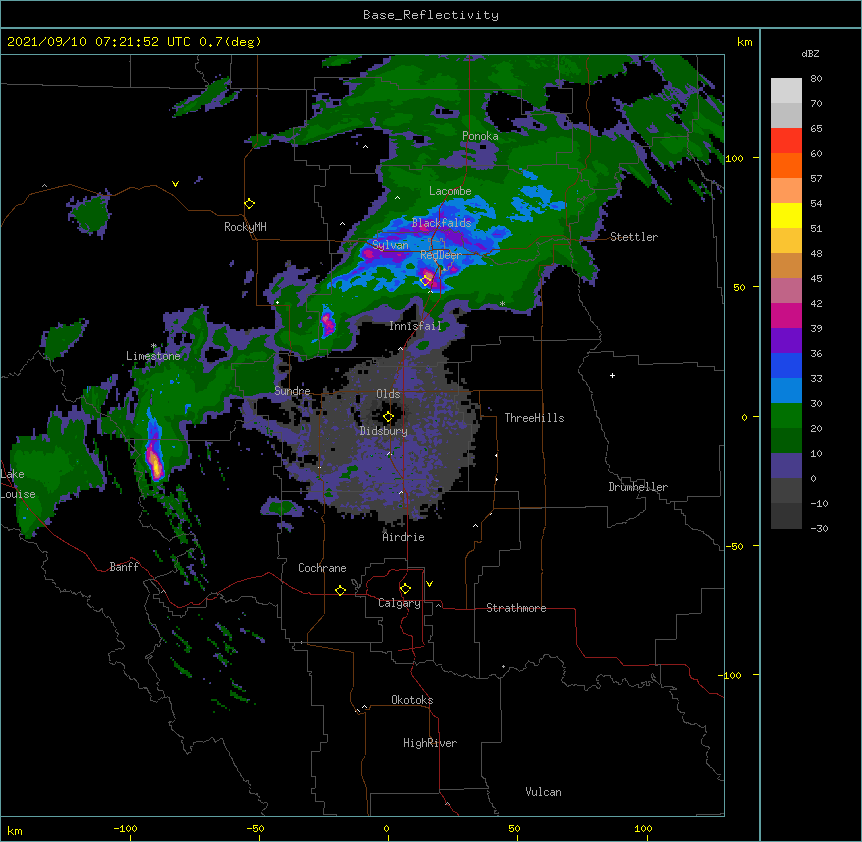Click the km unit label at bottom left
This screenshot has height=842, width=862.
pyautogui.click(x=15, y=831)
